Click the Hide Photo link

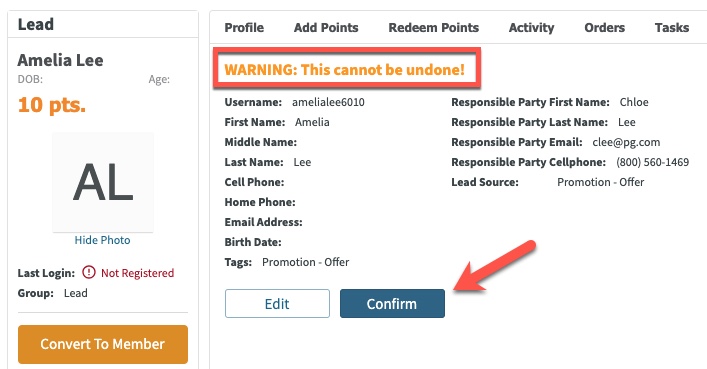pyautogui.click(x=102, y=240)
